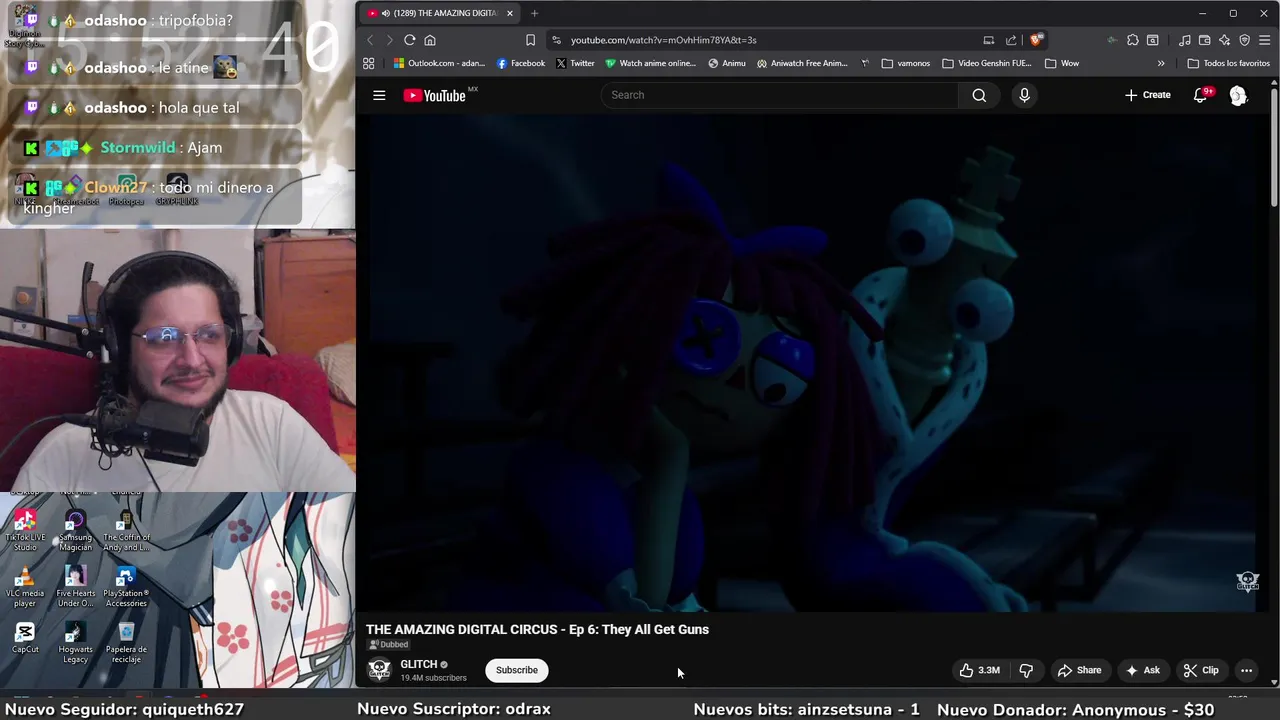
Task: Click the video player area
Action: point(812,362)
